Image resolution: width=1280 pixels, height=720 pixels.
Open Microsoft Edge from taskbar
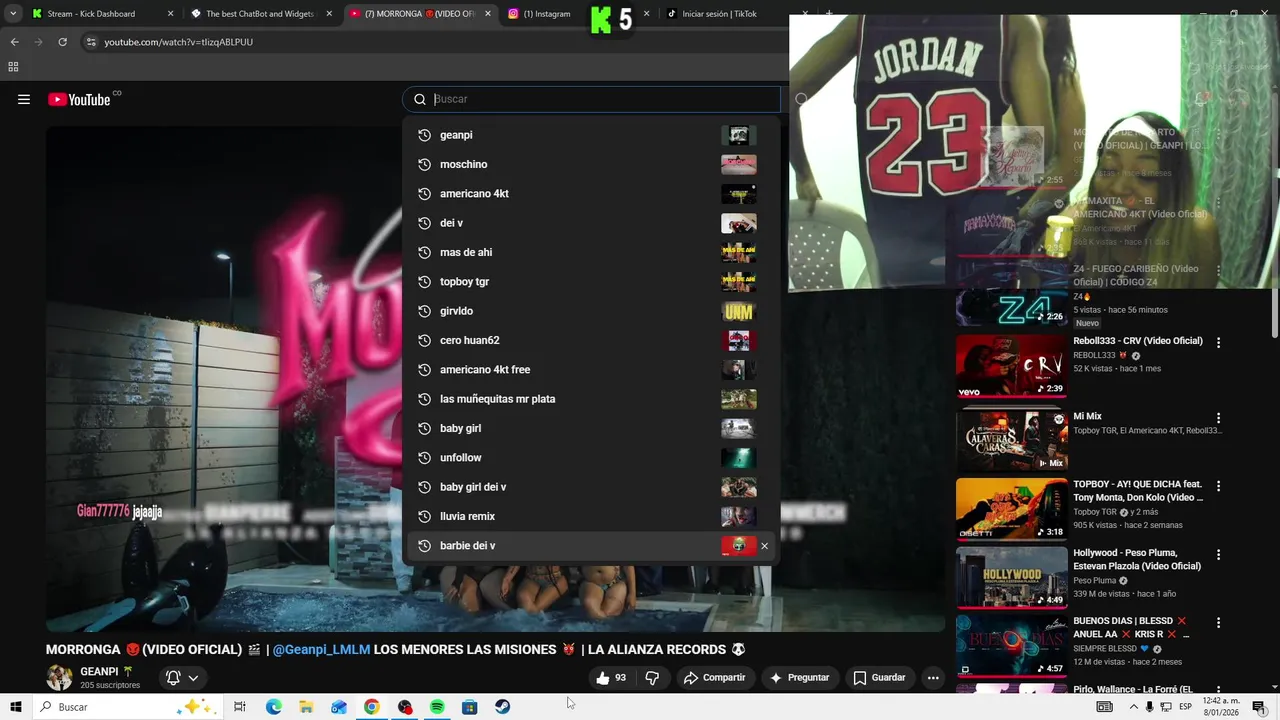click(273, 707)
